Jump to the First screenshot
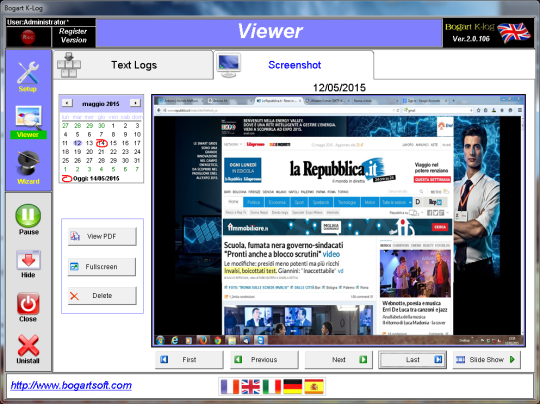The height and width of the screenshot is (404, 540). [x=189, y=360]
